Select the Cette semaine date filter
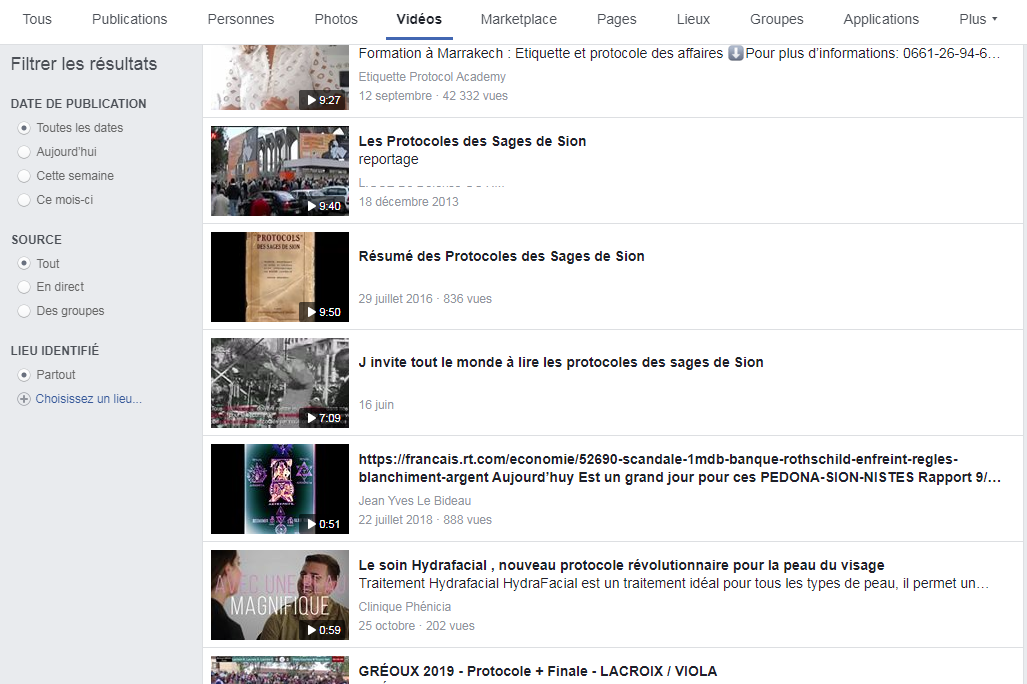Image resolution: width=1027 pixels, height=684 pixels. 24,176
